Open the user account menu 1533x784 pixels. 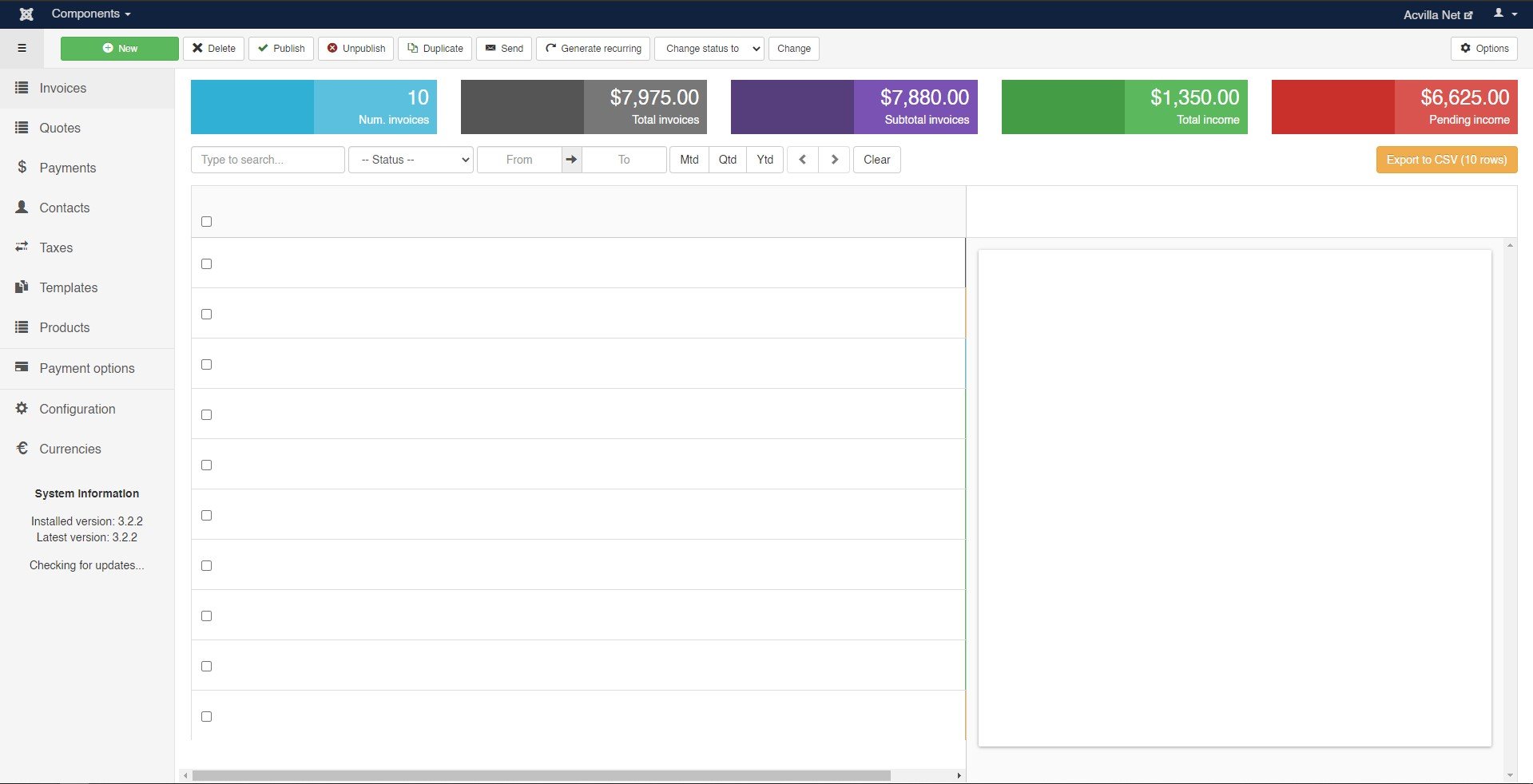1504,14
